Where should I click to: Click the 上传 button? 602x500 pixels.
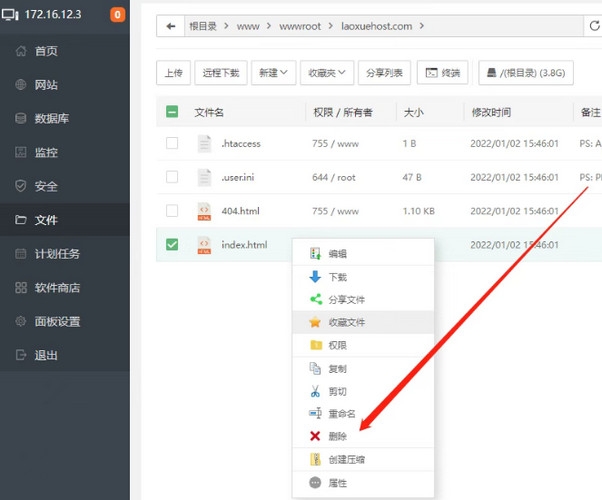pos(173,72)
